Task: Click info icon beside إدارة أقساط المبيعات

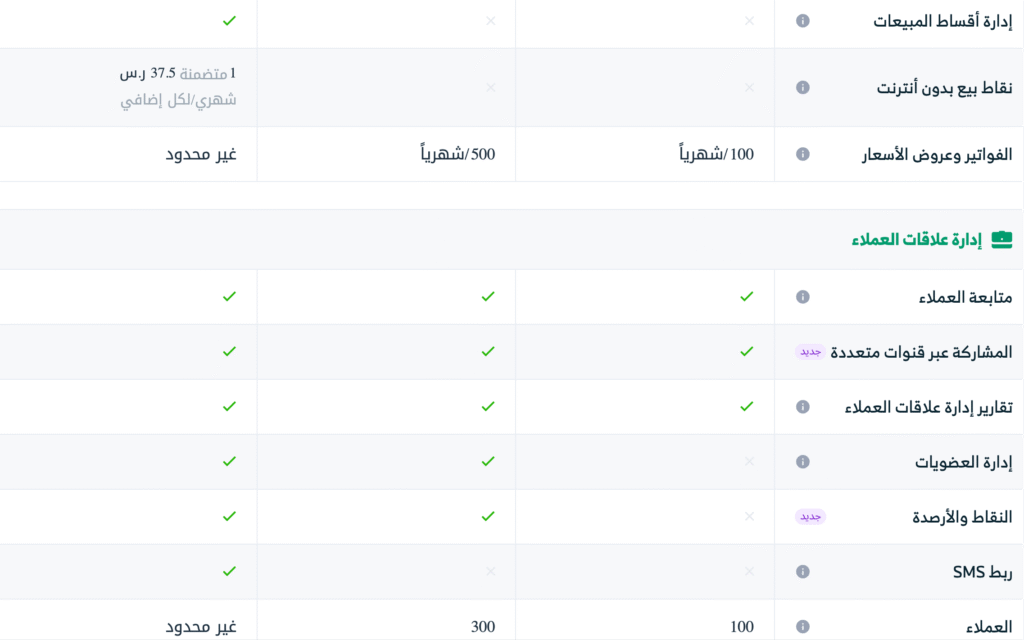Action: click(x=802, y=21)
